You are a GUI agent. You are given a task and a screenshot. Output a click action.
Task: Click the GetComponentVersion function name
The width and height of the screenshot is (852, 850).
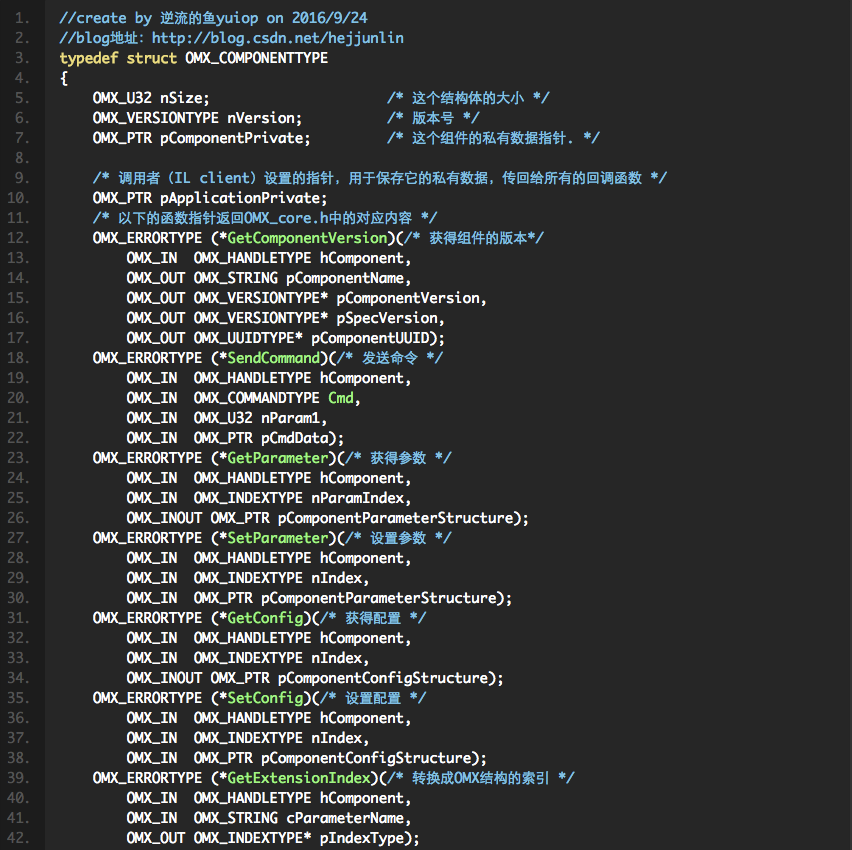pos(307,238)
